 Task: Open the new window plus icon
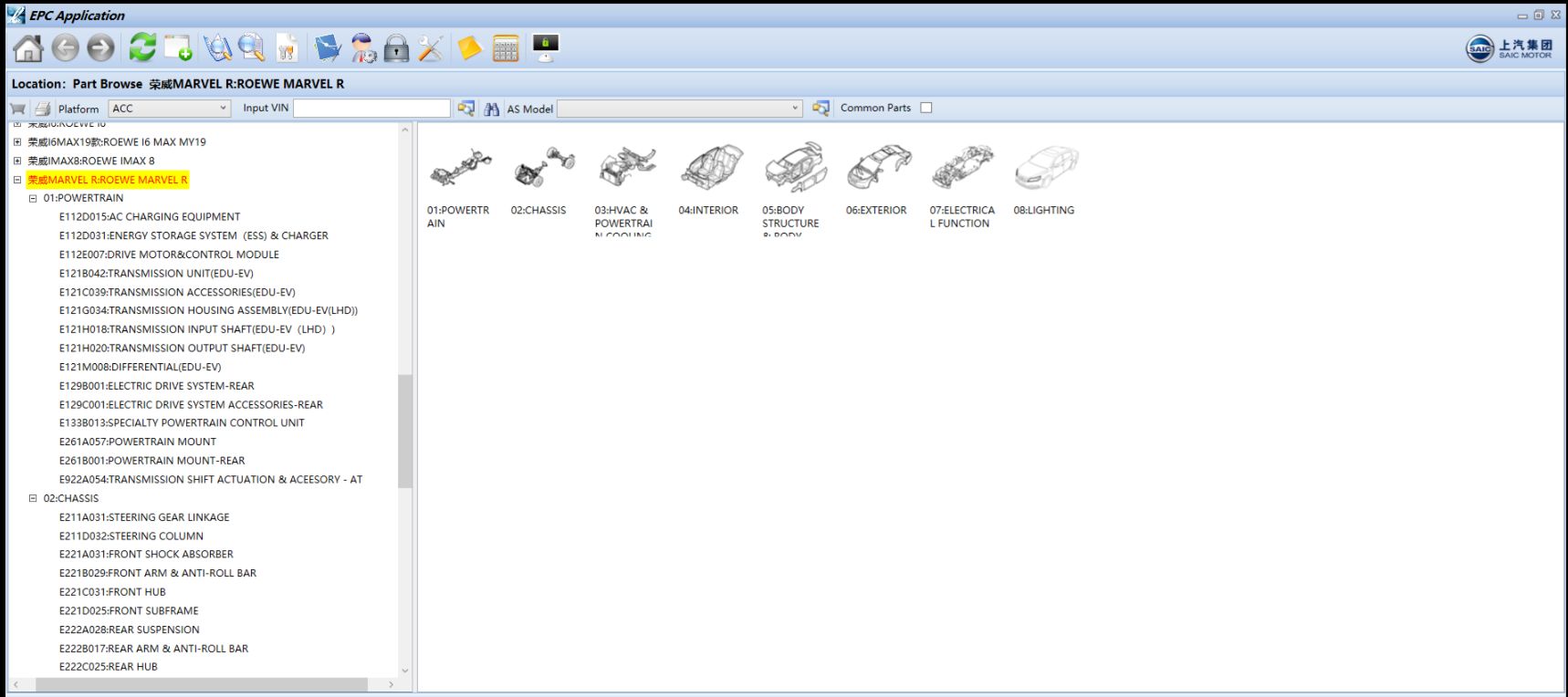(178, 47)
